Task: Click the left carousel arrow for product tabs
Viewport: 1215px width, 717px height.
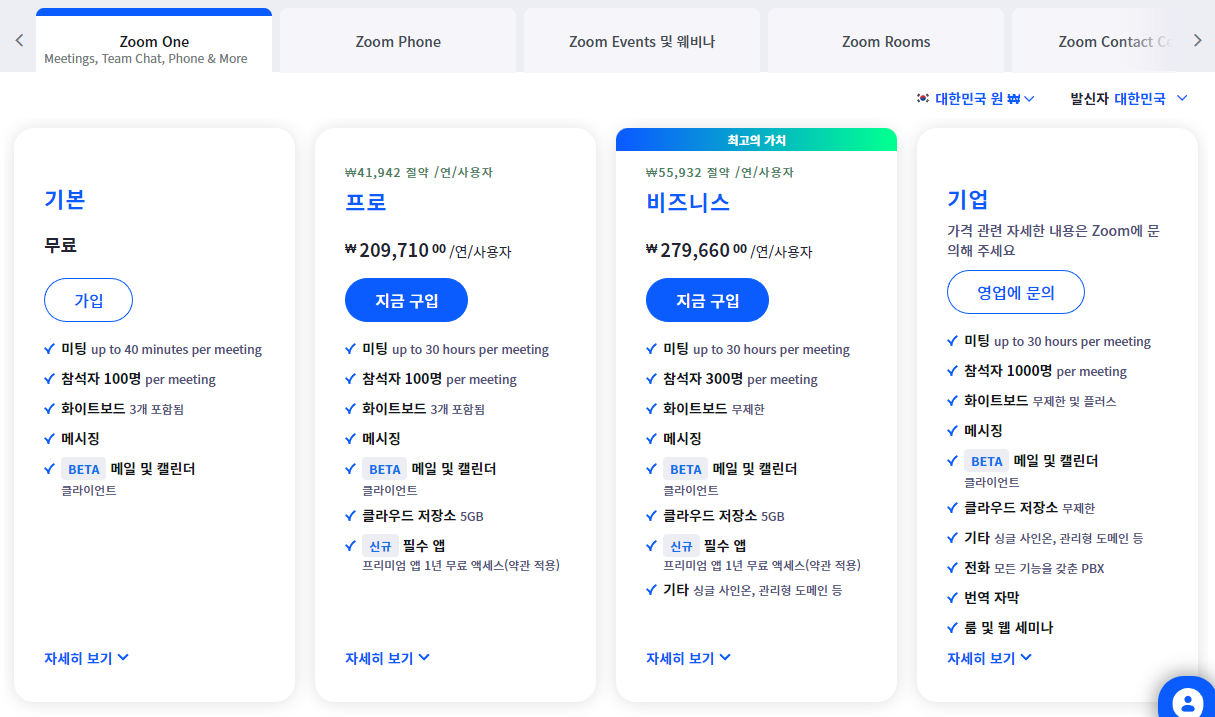Action: click(x=19, y=41)
